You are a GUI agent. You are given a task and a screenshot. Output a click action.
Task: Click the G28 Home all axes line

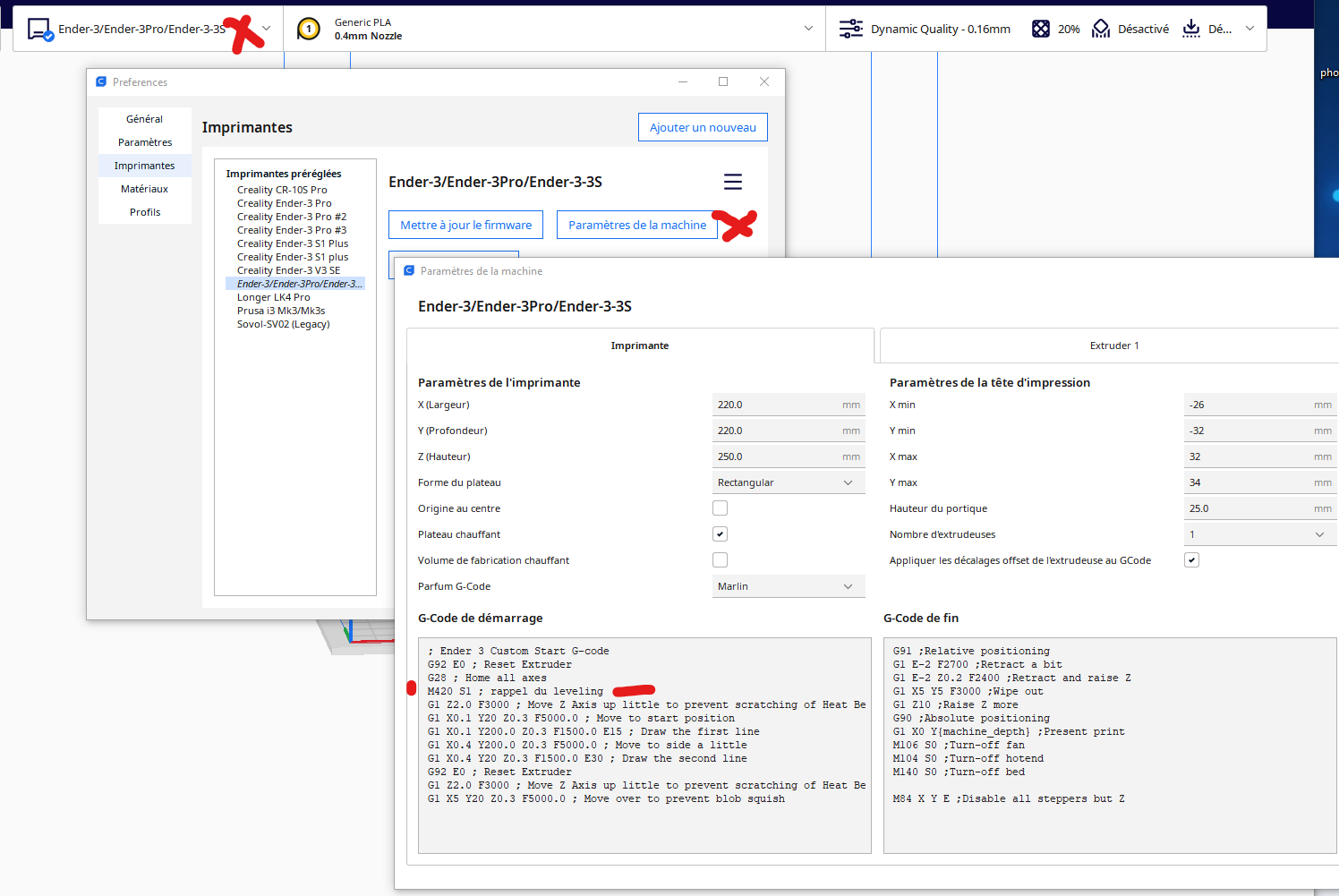pos(487,678)
